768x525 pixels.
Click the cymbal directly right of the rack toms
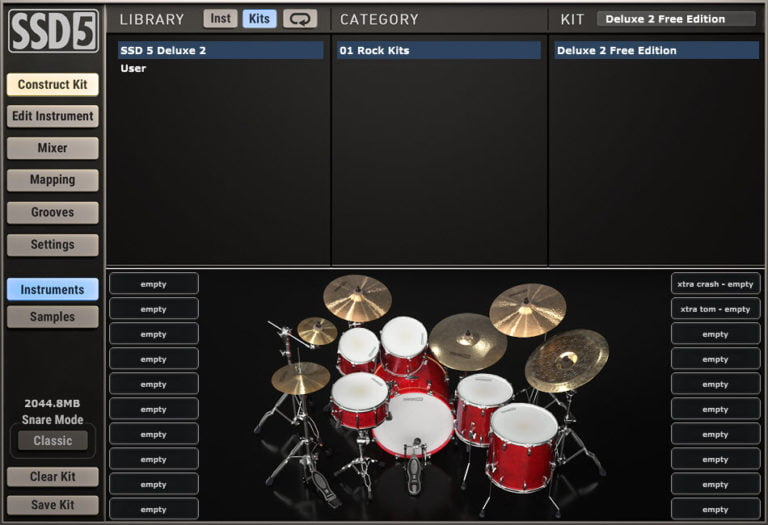coord(468,341)
